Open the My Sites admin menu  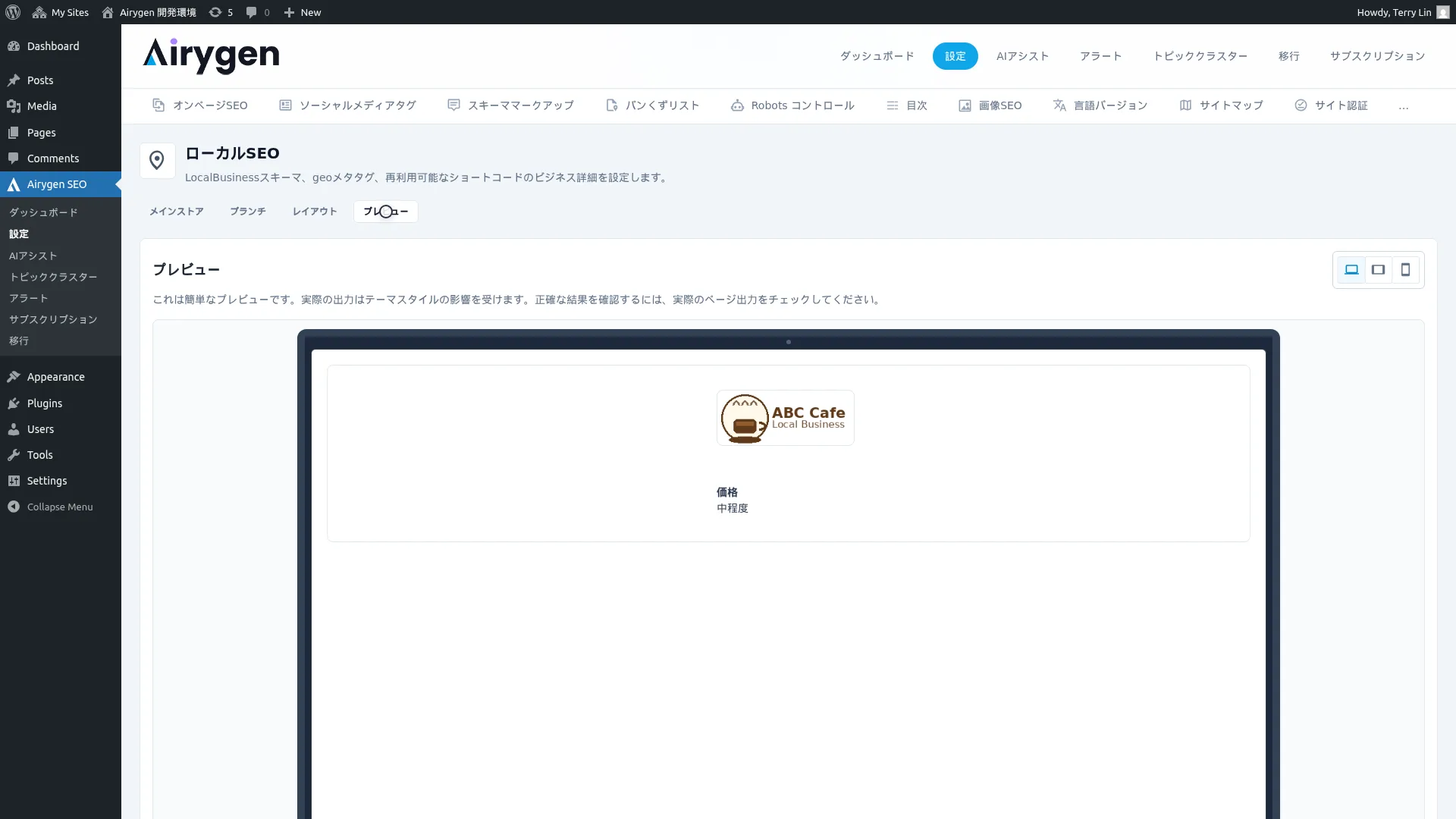pos(61,12)
